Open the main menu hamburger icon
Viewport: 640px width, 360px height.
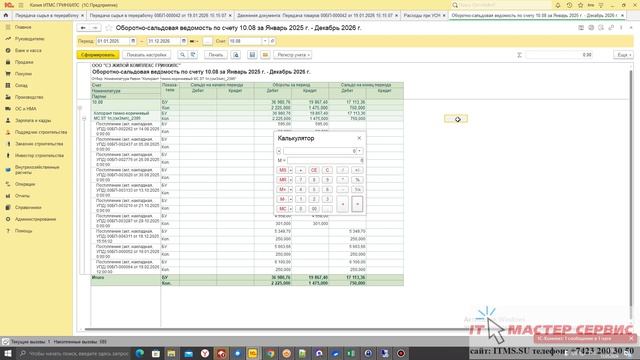click(21, 5)
